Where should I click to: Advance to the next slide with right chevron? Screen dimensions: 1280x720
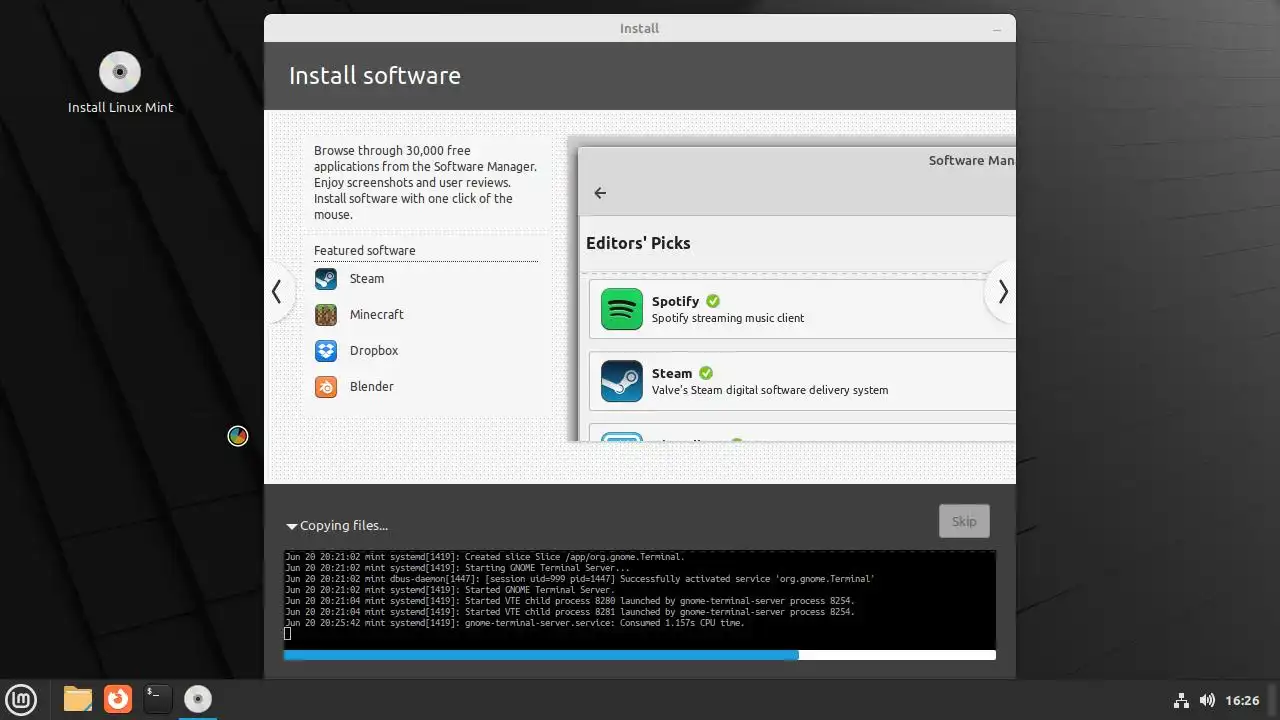pyautogui.click(x=1002, y=291)
